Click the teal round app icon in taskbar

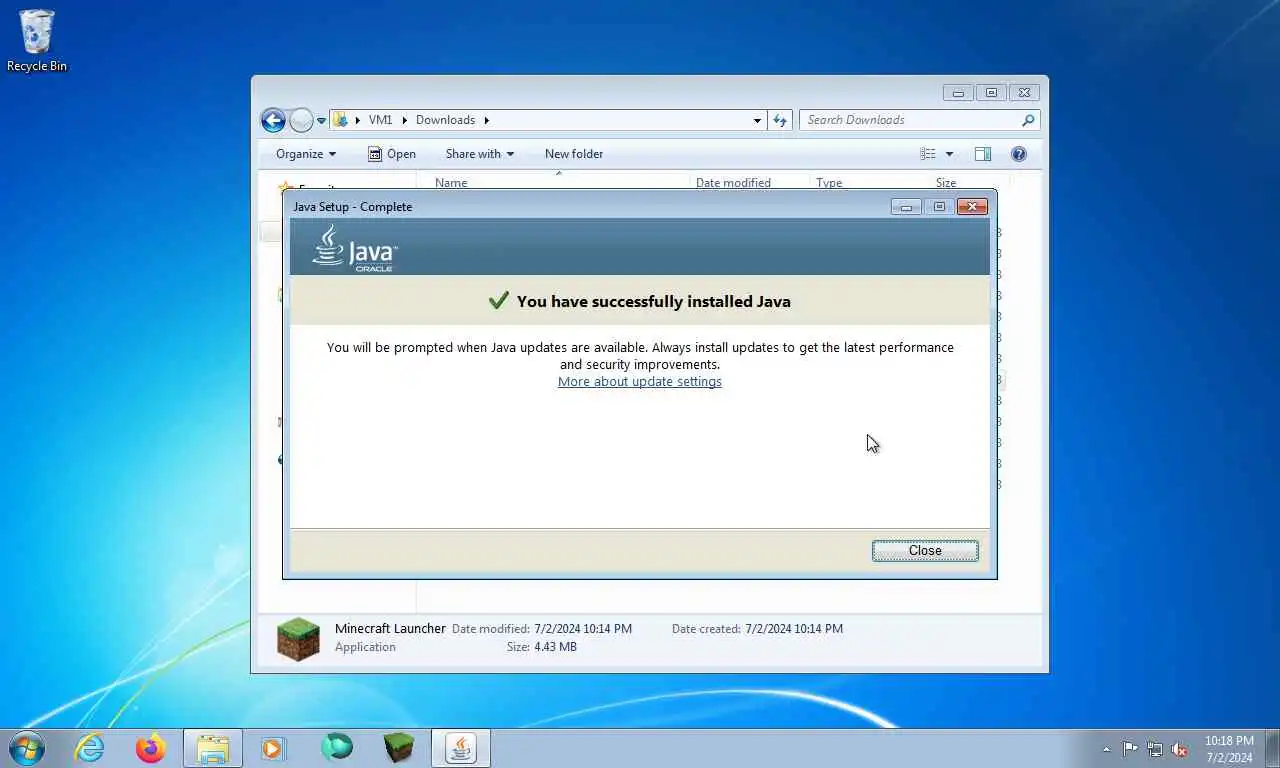336,748
